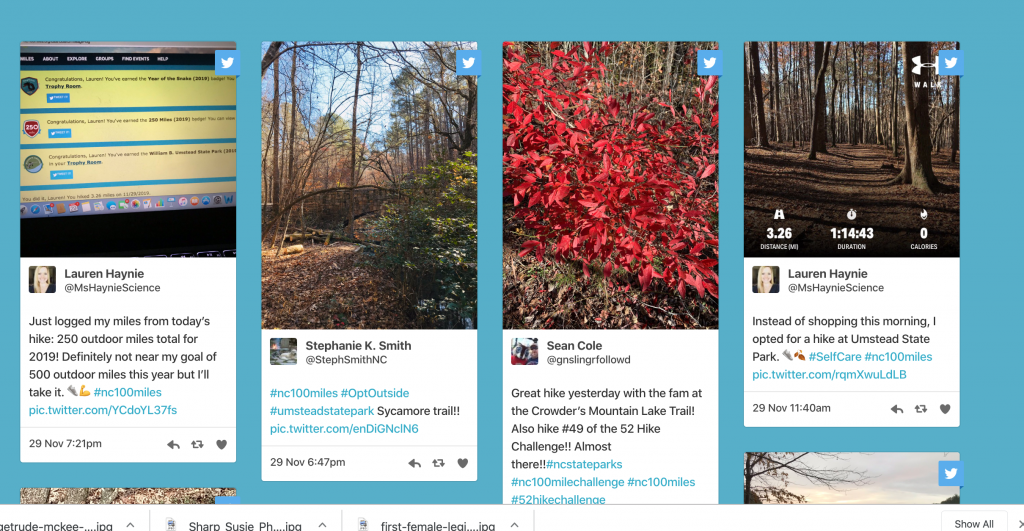
Task: Expand options for Sharp_Susie download
Action: pyautogui.click(x=323, y=524)
